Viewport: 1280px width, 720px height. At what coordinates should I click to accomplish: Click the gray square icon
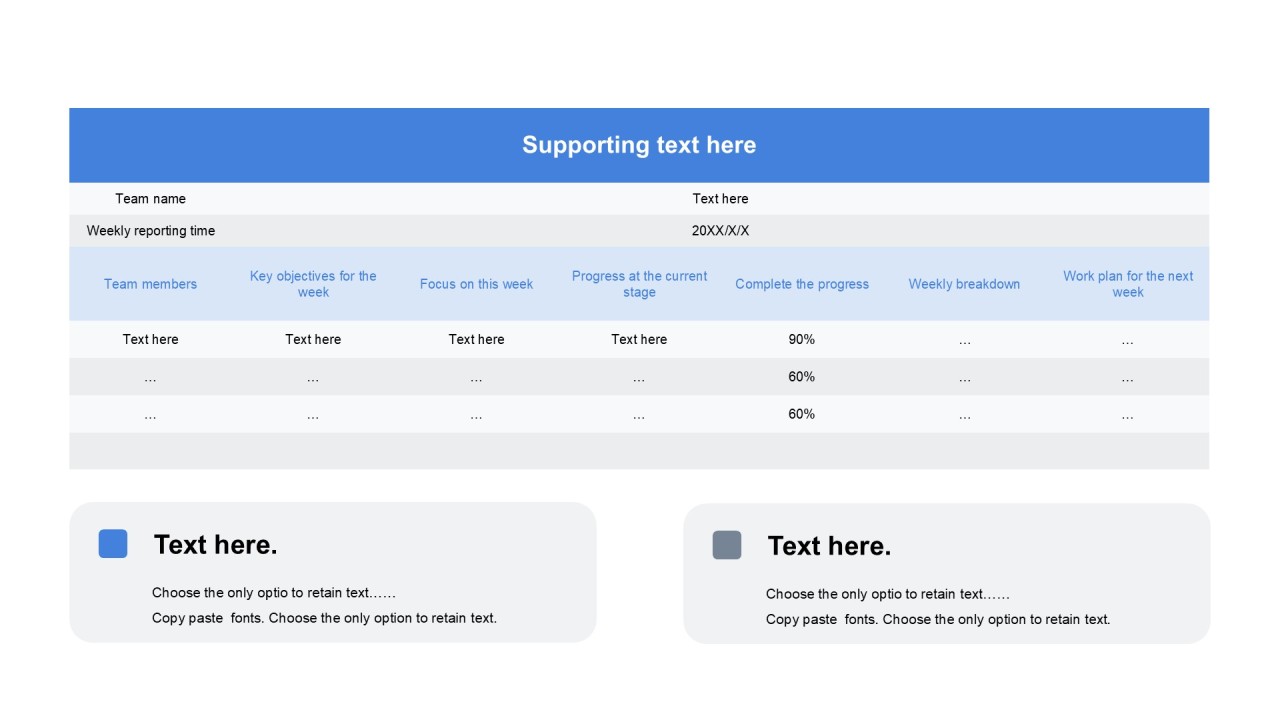pos(727,545)
